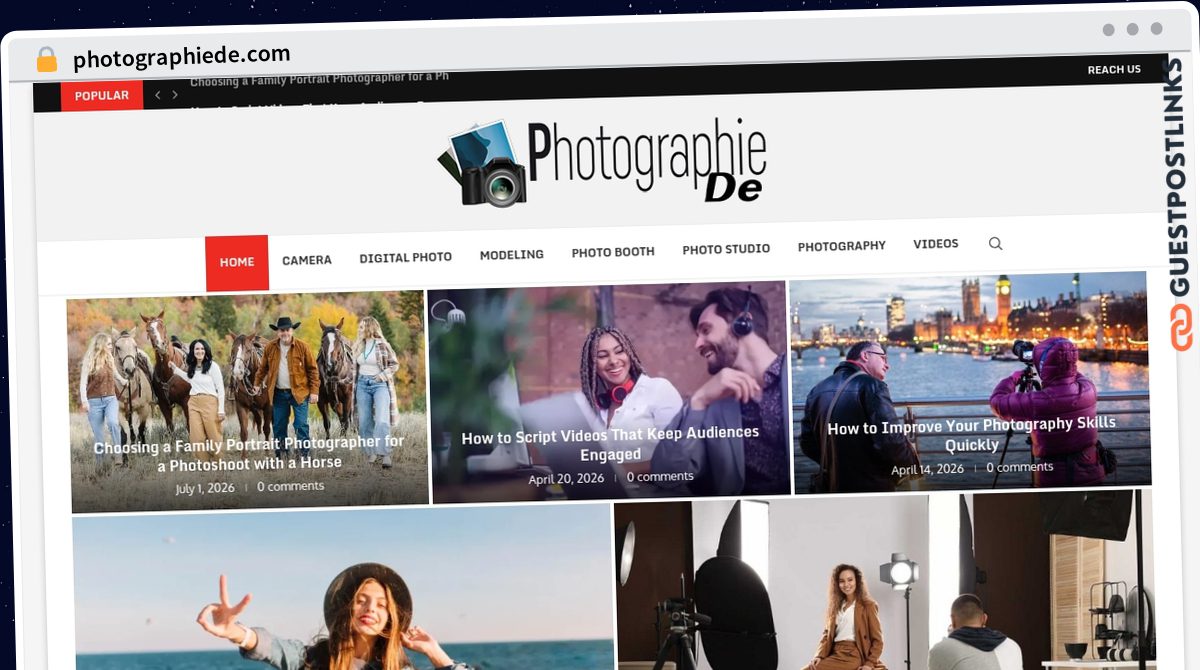Open article How to Script Videos That Keep Audiences Engaged

610,444
